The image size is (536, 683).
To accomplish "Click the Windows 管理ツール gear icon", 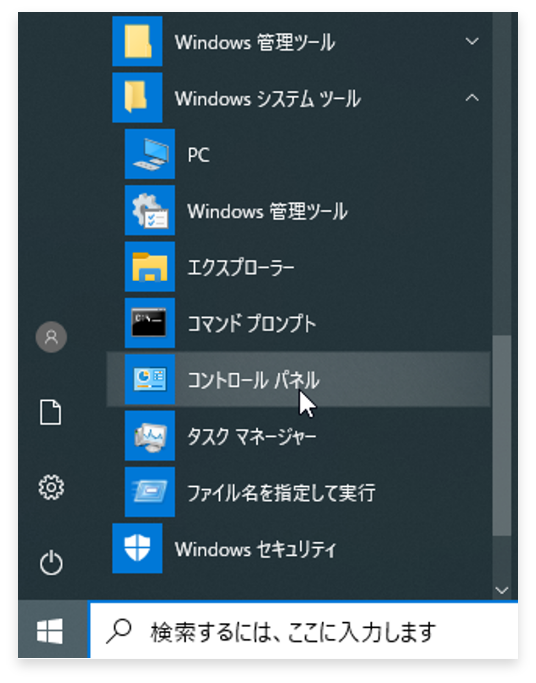I will (150, 210).
